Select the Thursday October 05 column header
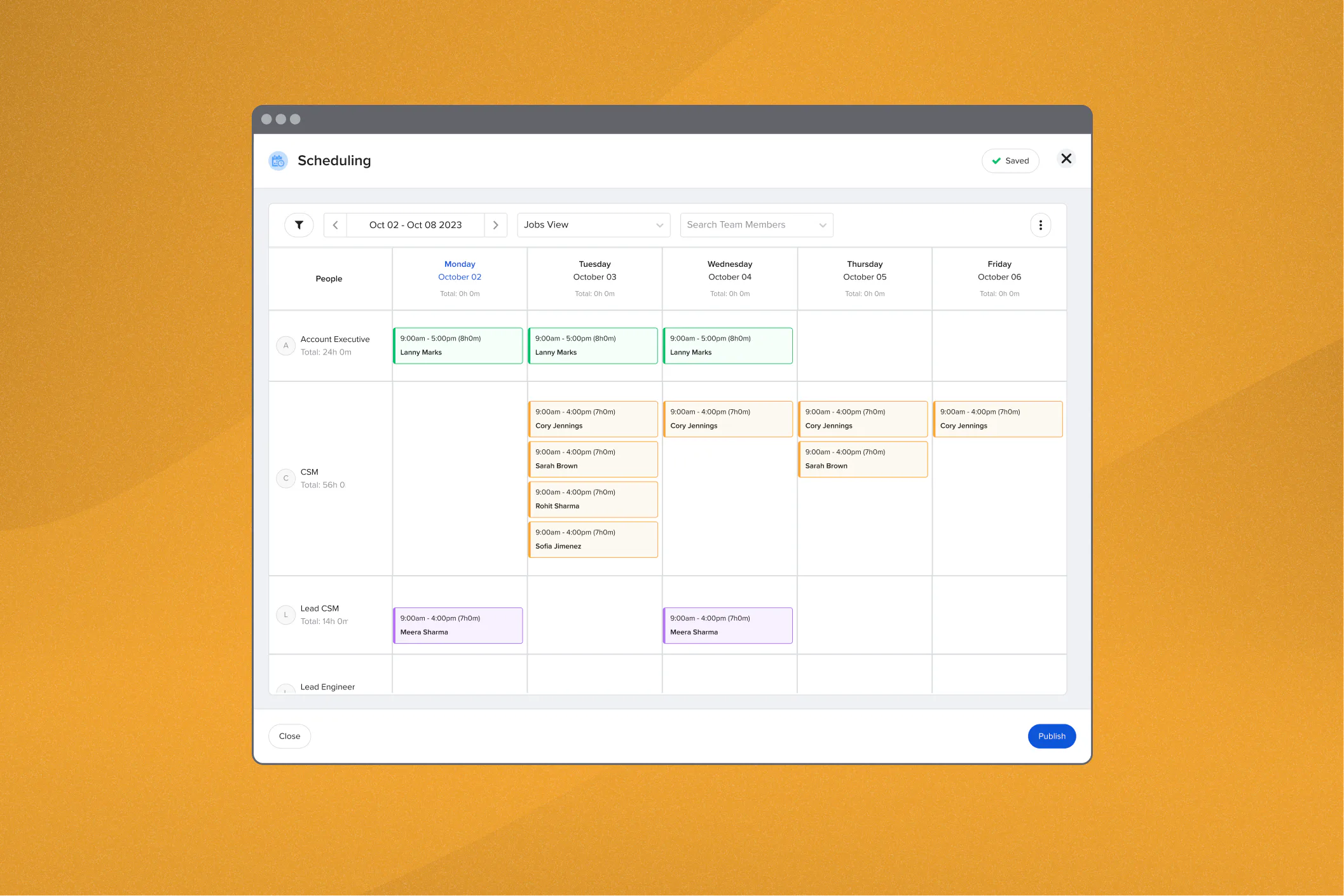 pyautogui.click(x=865, y=278)
